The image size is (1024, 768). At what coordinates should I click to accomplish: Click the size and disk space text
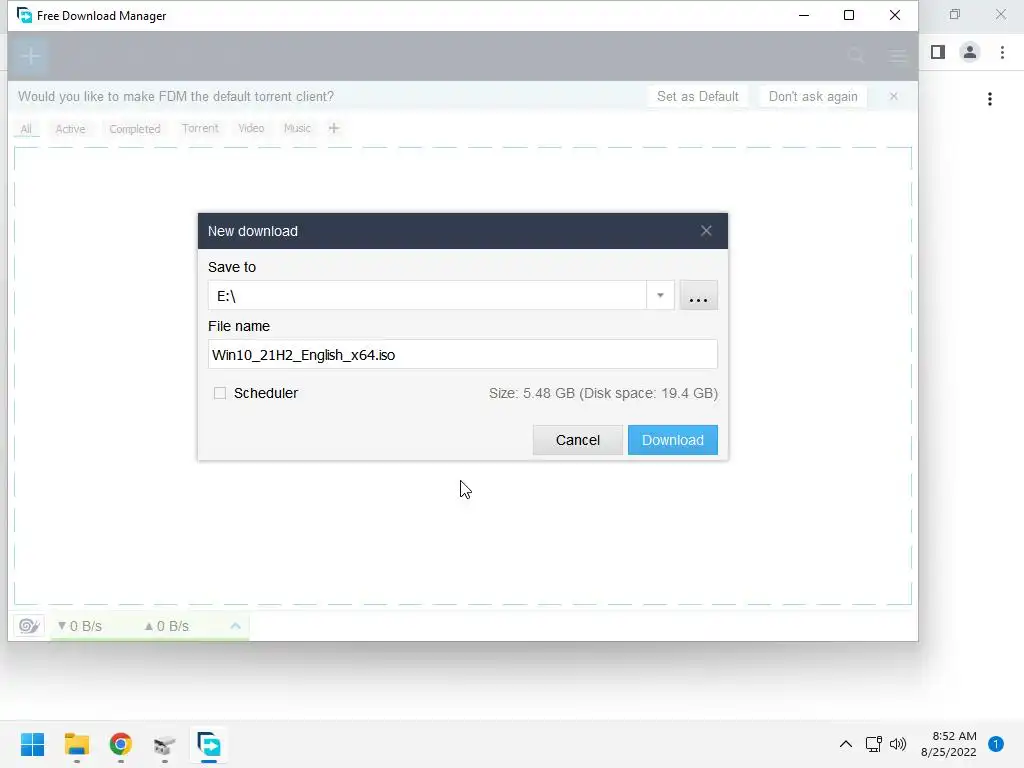(603, 393)
